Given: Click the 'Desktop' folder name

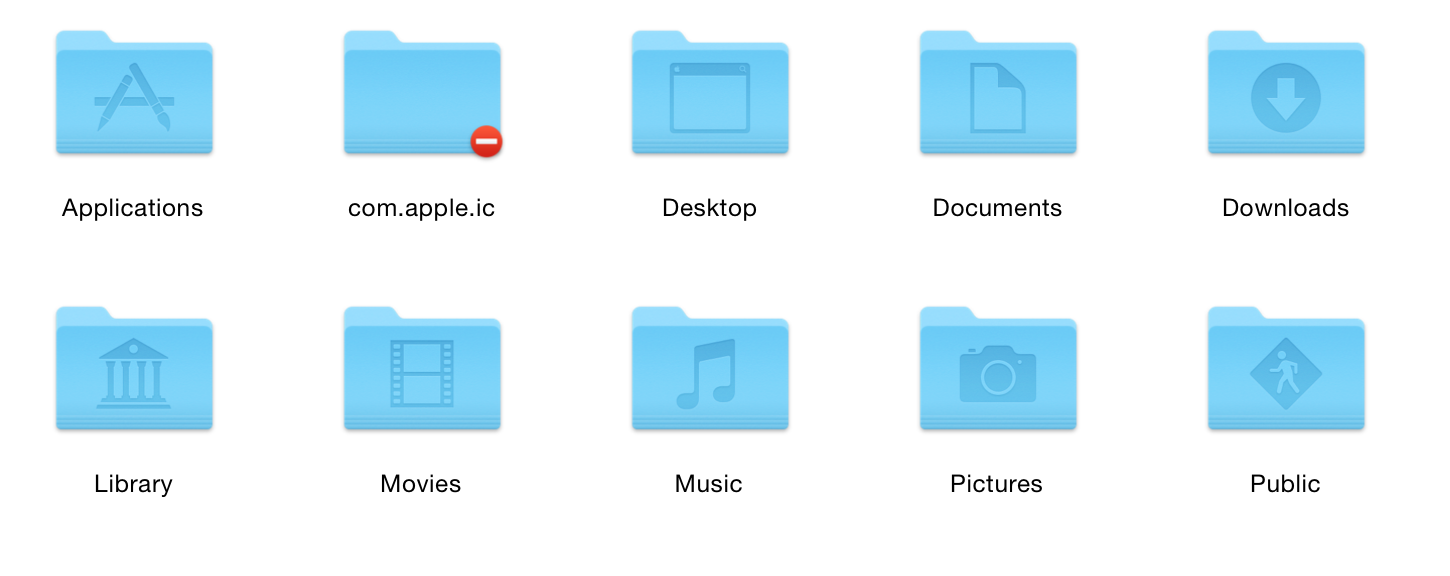Looking at the screenshot, I should (710, 209).
